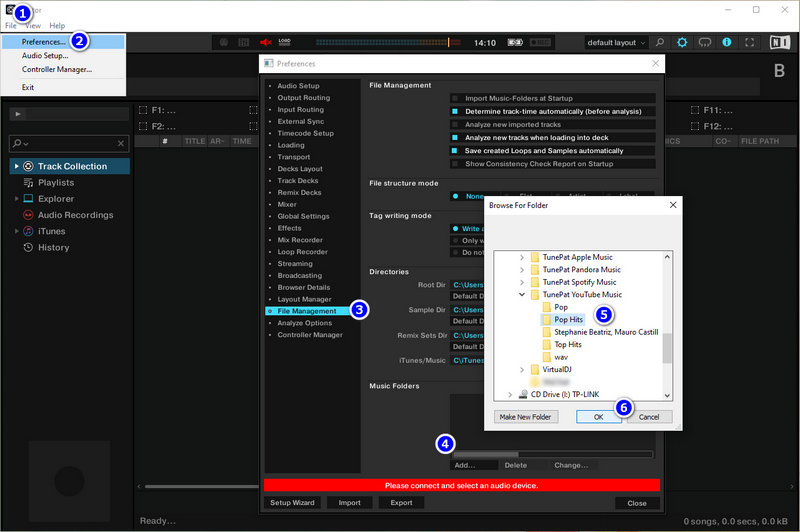Toggle Save created Loops and Samples automatically
800x532 pixels.
coord(455,151)
